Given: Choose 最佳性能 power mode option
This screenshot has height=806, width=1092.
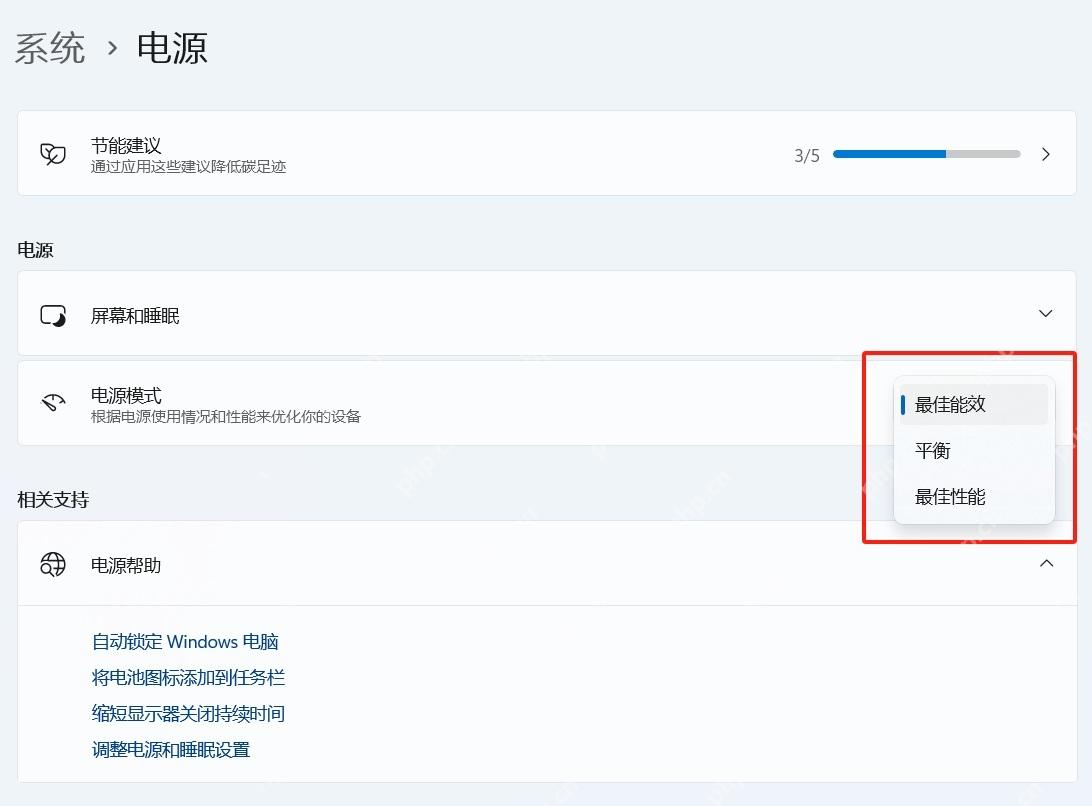Looking at the screenshot, I should point(974,497).
